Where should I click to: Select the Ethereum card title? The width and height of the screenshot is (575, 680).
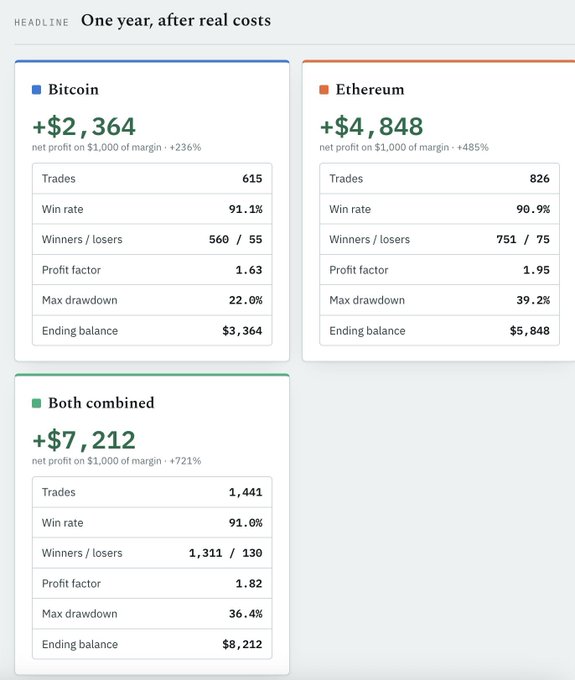[370, 89]
